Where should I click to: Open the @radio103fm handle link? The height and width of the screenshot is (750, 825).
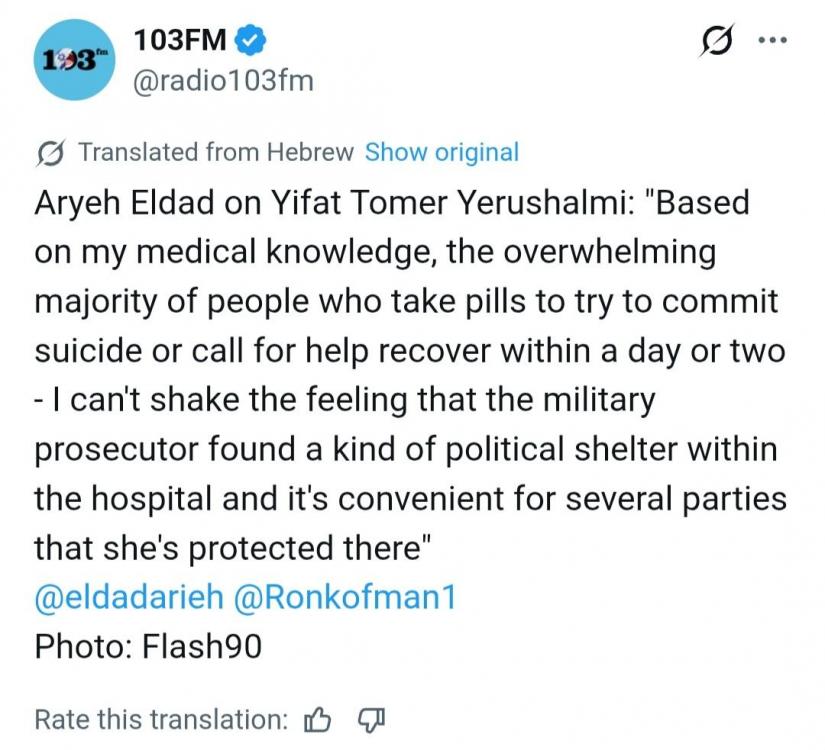(223, 80)
